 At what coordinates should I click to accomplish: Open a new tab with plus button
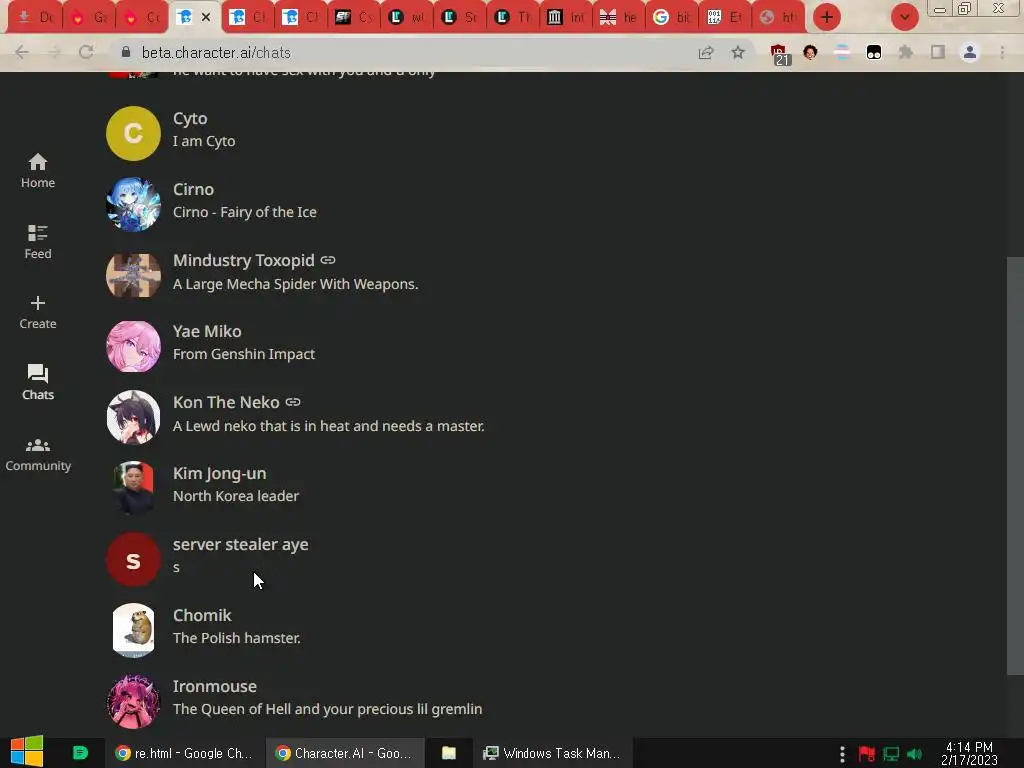tap(827, 17)
